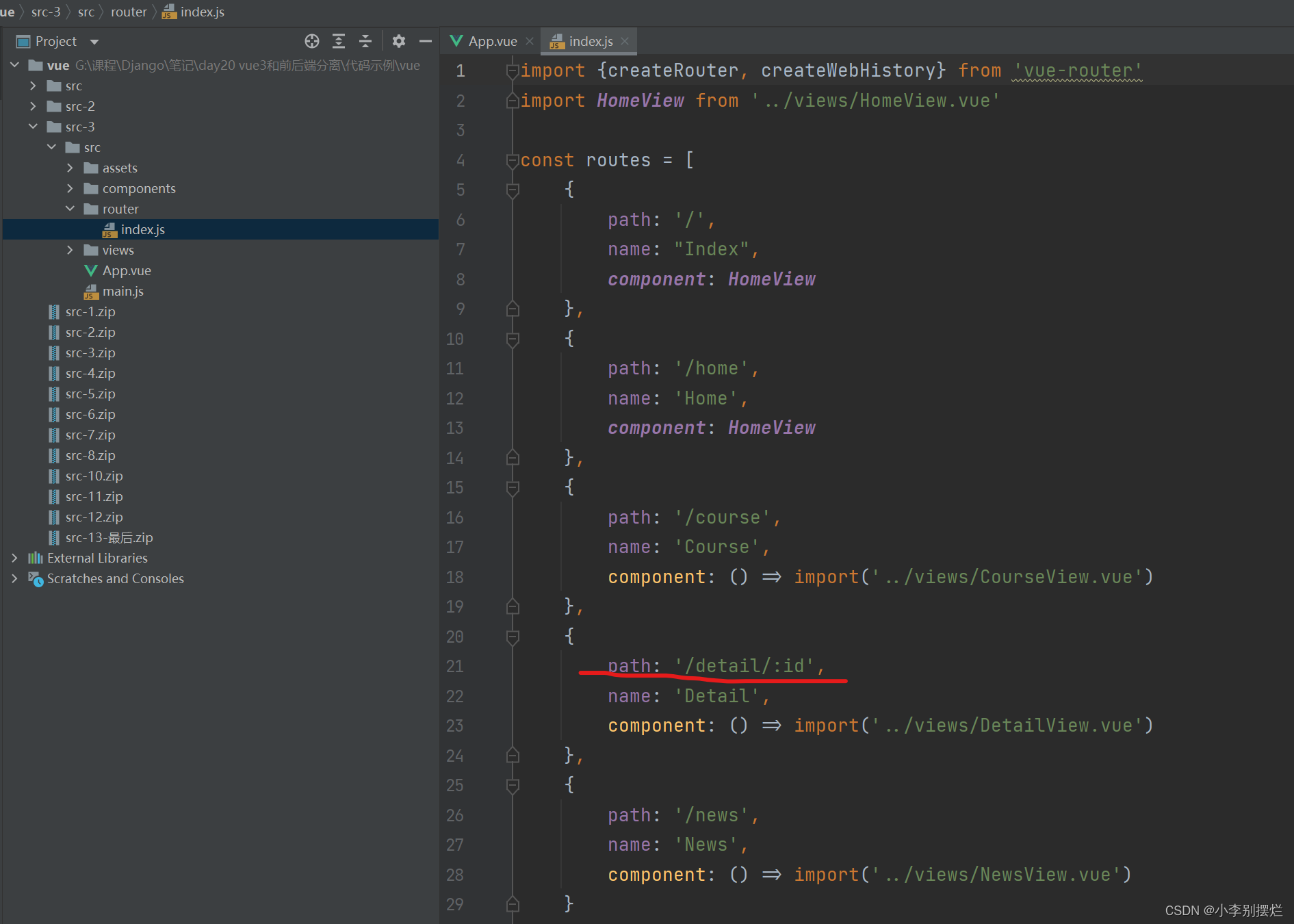Select main.js in the project tree

coord(122,291)
